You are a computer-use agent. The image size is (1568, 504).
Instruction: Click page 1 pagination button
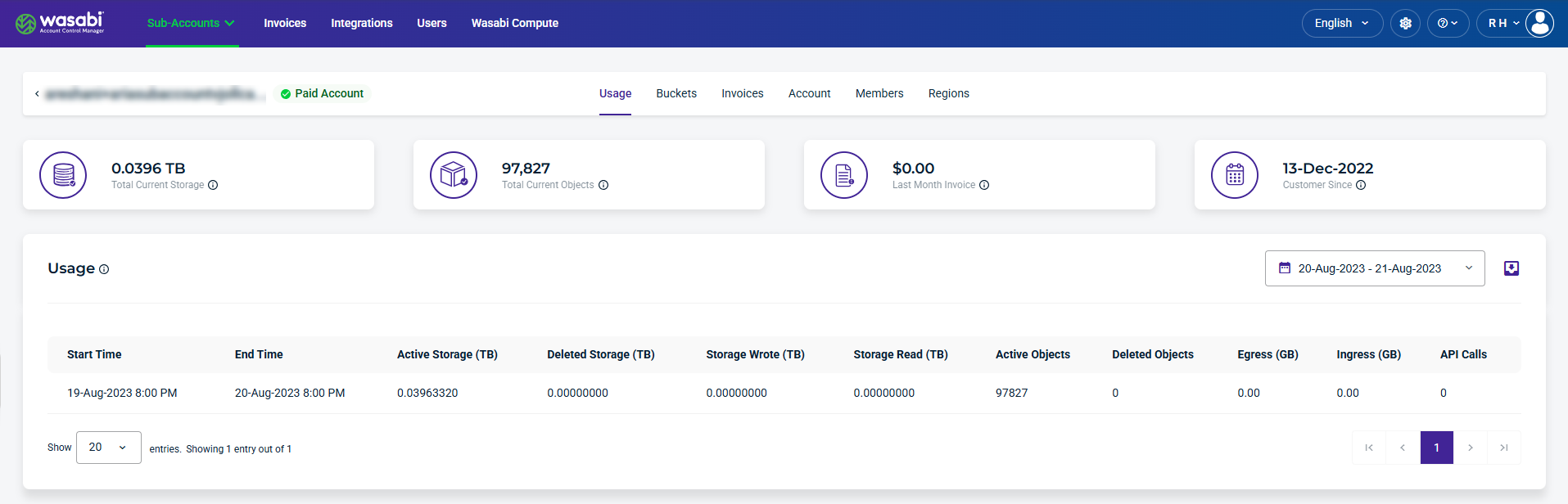point(1436,448)
